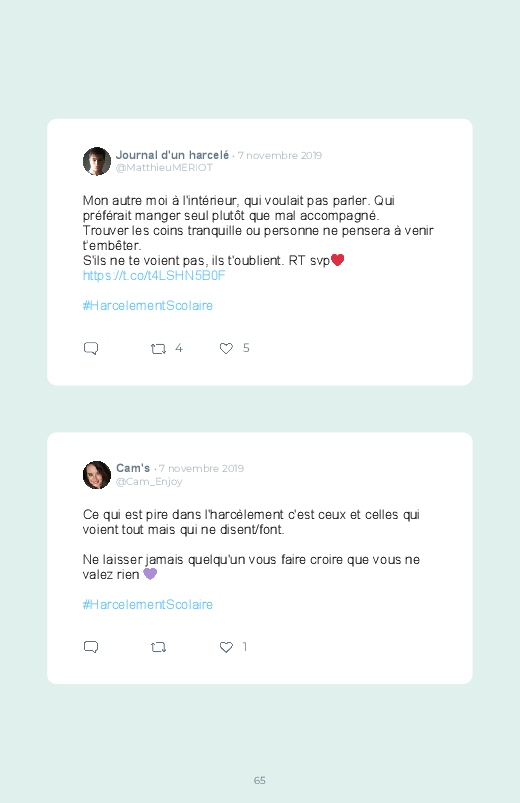
Task: Open Journal d'un harcelé profile picture
Action: 97,161
